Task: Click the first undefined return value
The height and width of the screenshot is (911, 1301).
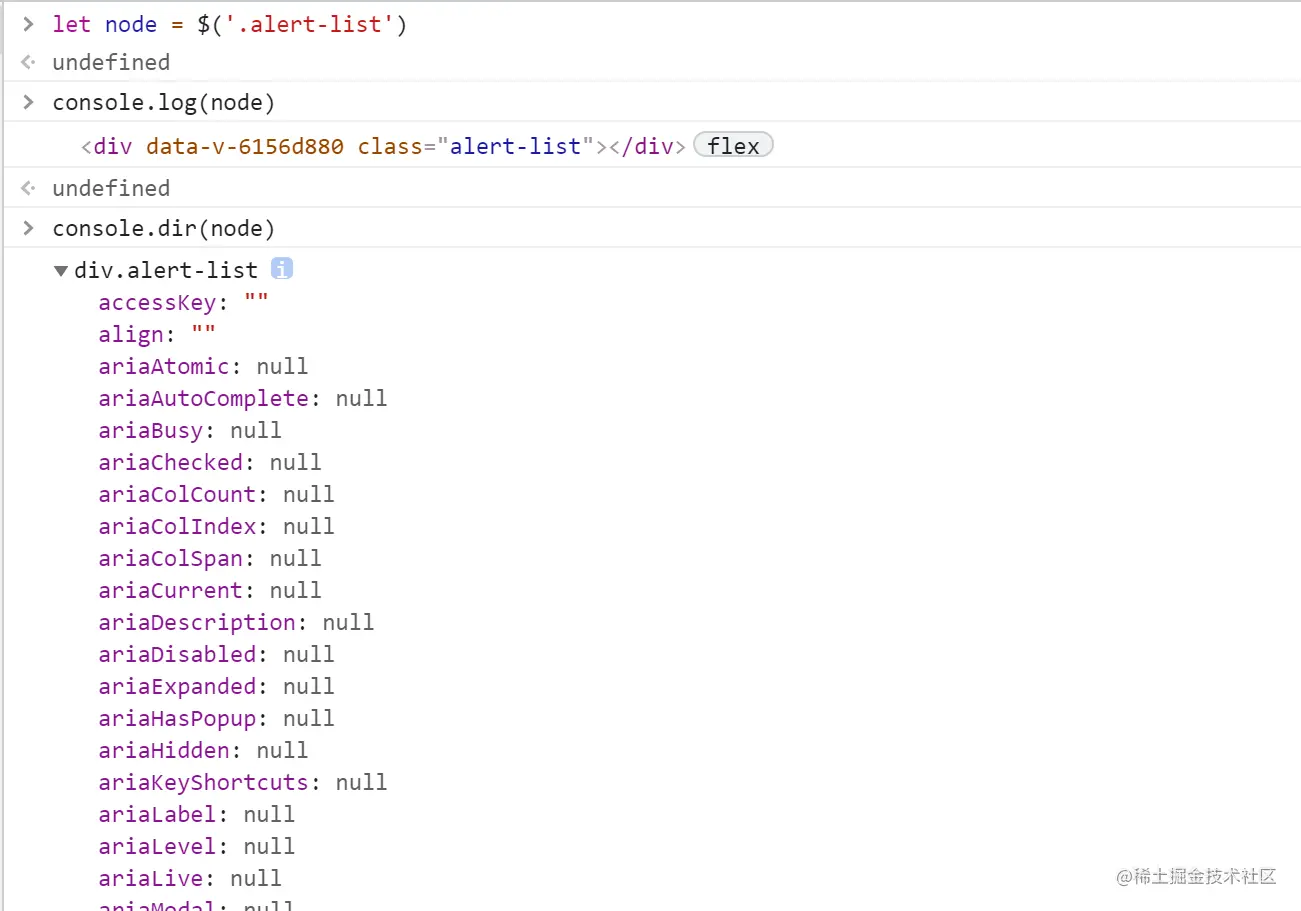Action: [111, 62]
